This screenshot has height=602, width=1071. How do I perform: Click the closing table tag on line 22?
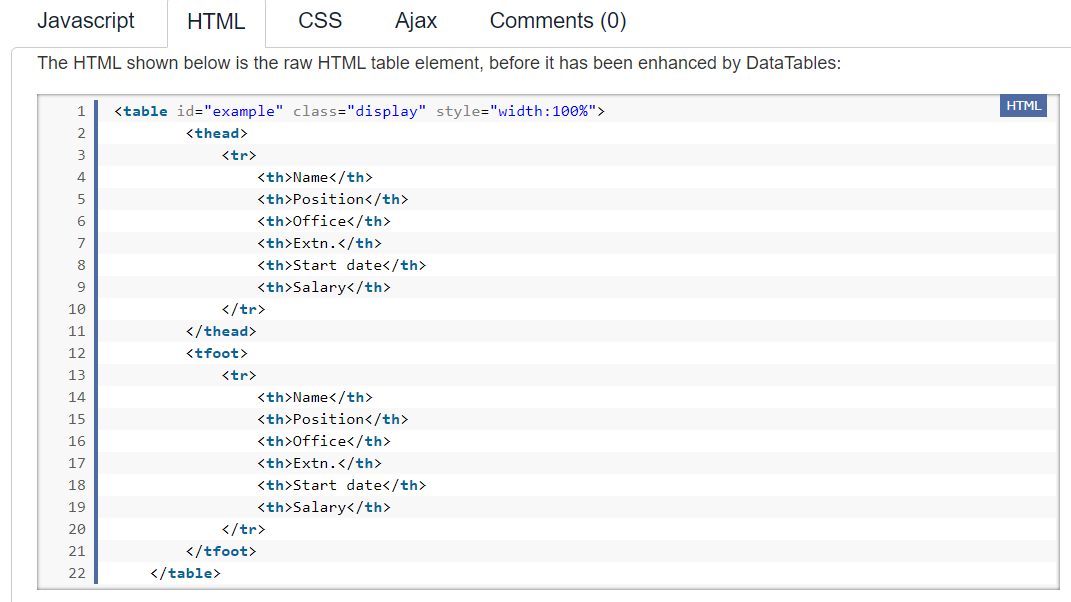click(185, 573)
